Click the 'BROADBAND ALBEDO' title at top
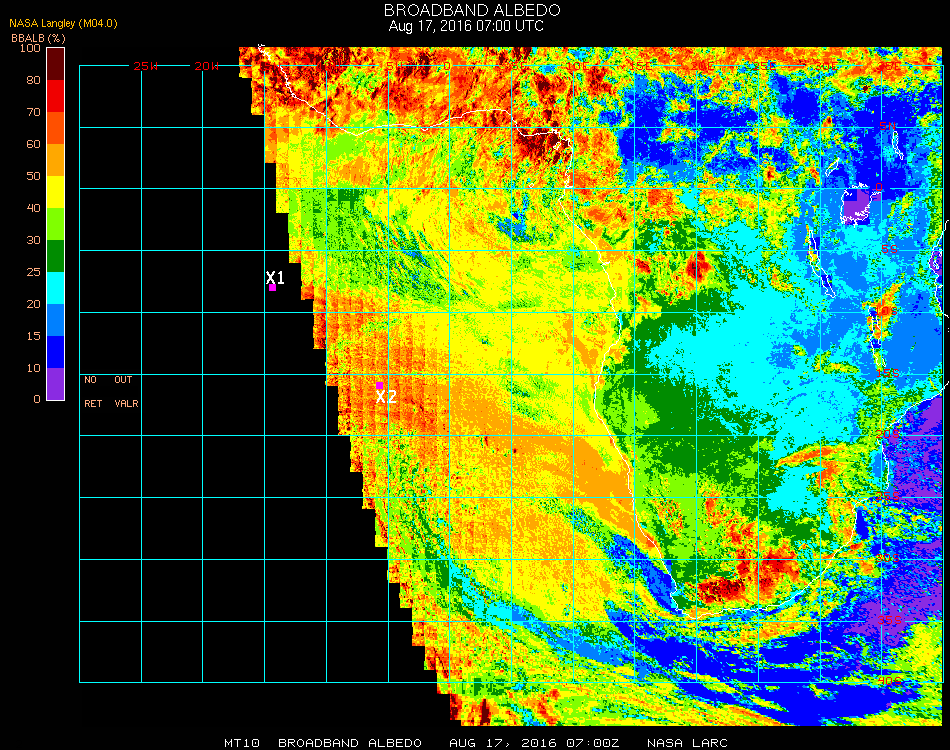 click(x=472, y=10)
